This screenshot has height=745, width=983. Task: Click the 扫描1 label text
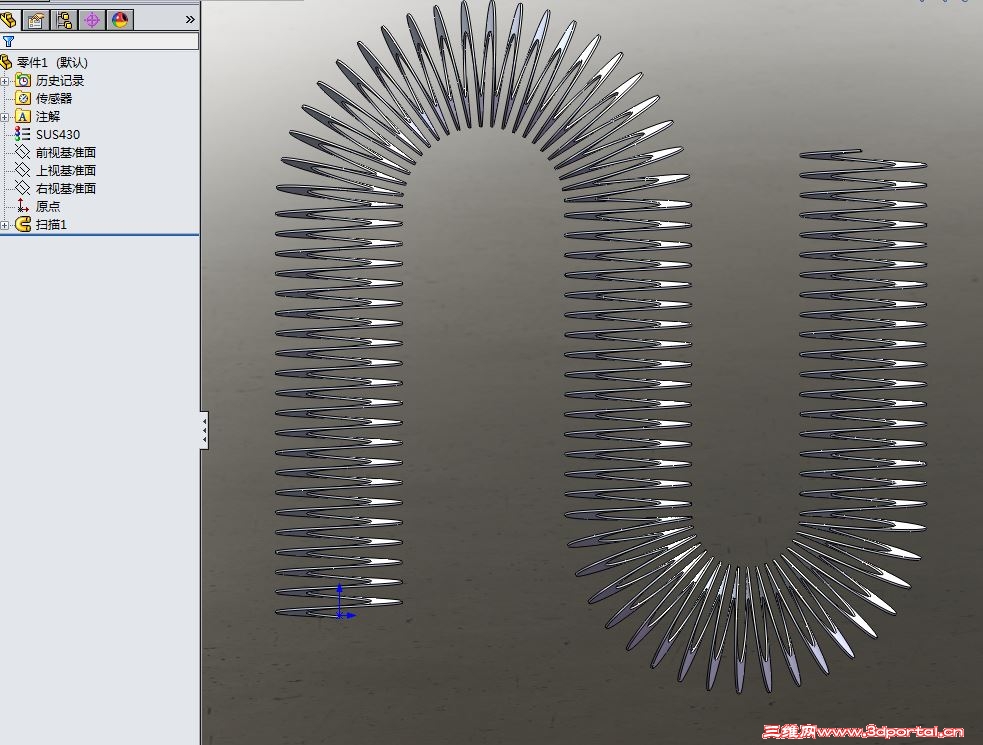[51, 225]
